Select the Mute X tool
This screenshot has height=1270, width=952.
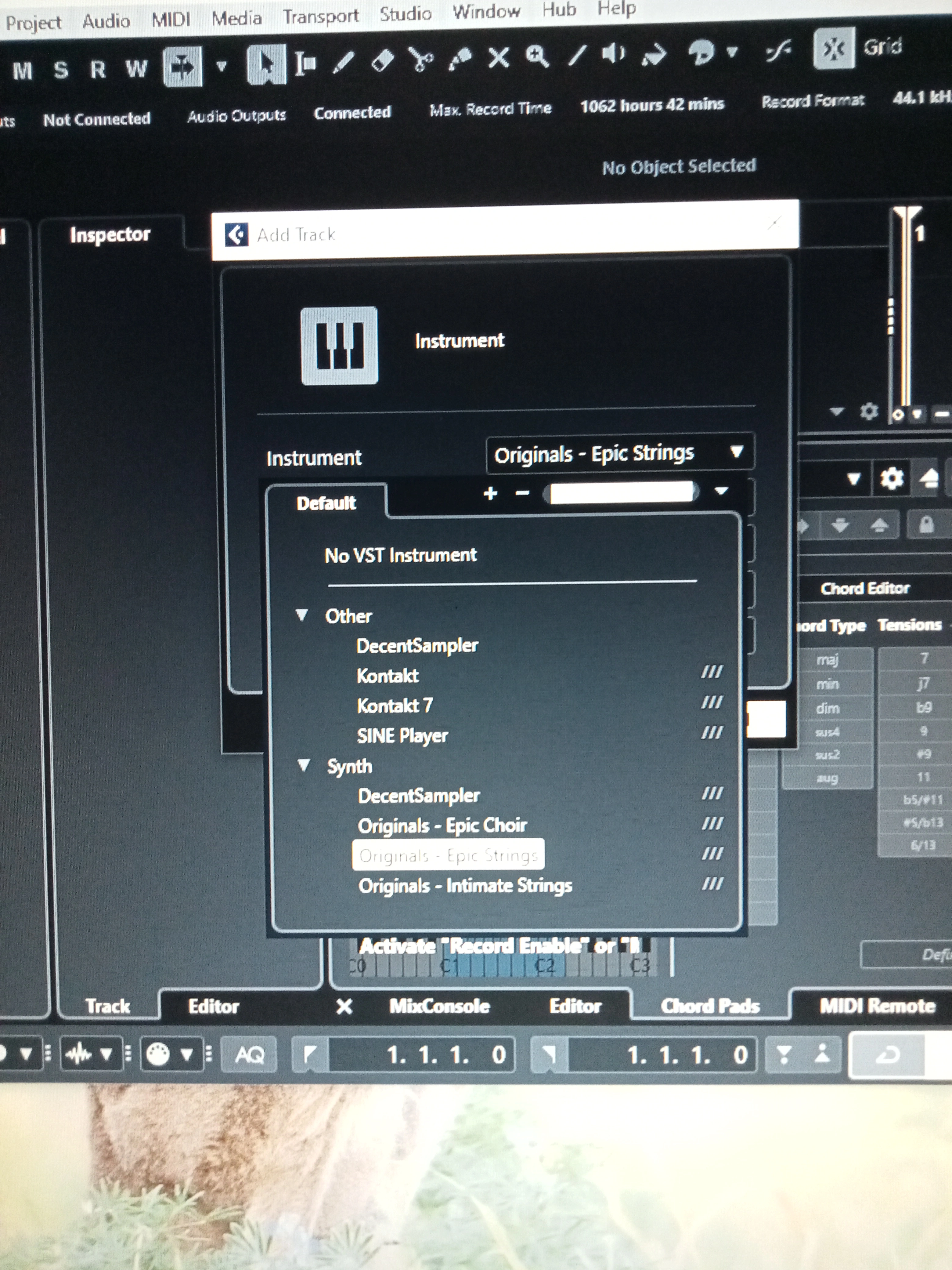499,58
